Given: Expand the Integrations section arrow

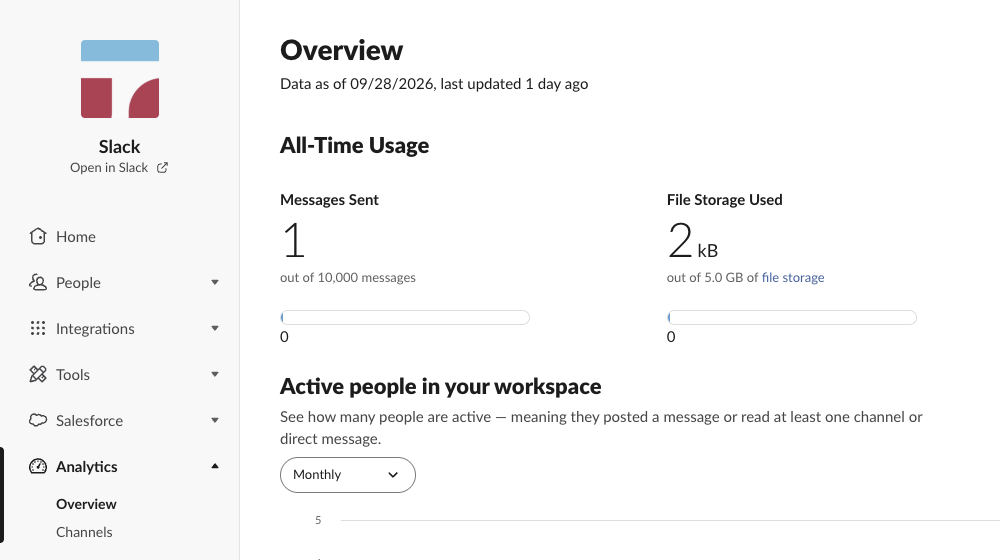Looking at the screenshot, I should tap(215, 328).
